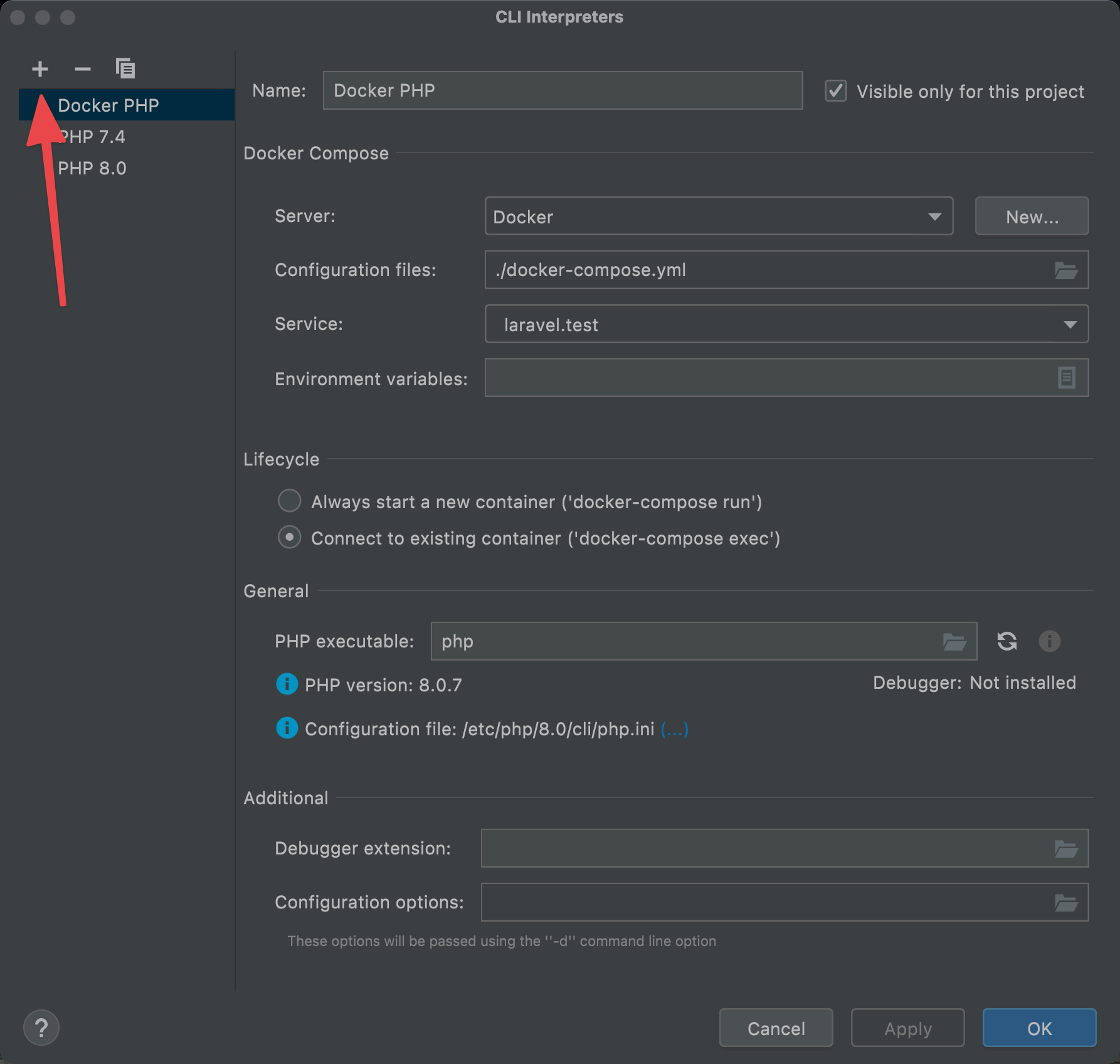Expand the Service dropdown showing laravel.test
Viewport: 1120px width, 1064px height.
pyautogui.click(x=786, y=324)
